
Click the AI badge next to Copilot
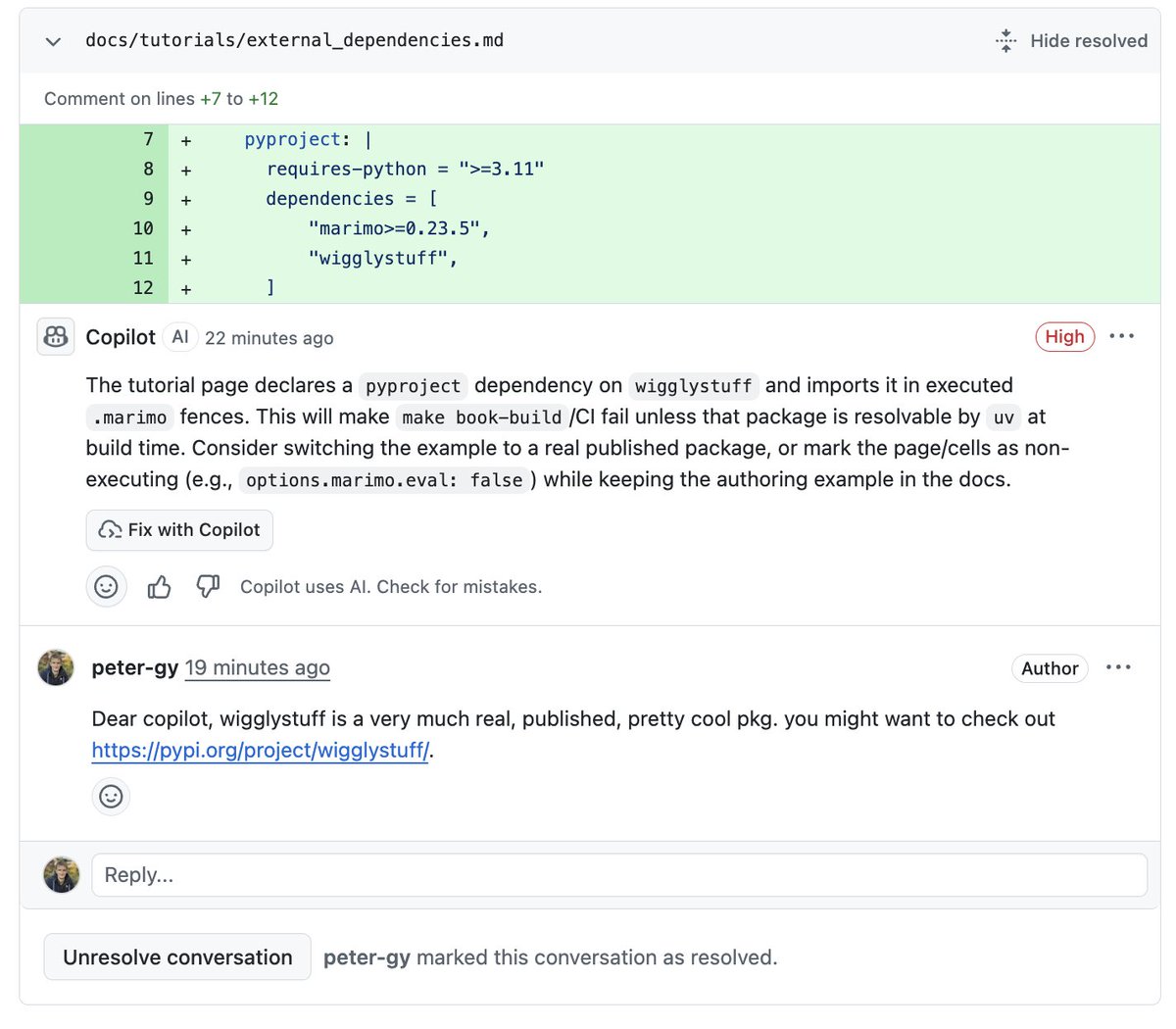180,337
